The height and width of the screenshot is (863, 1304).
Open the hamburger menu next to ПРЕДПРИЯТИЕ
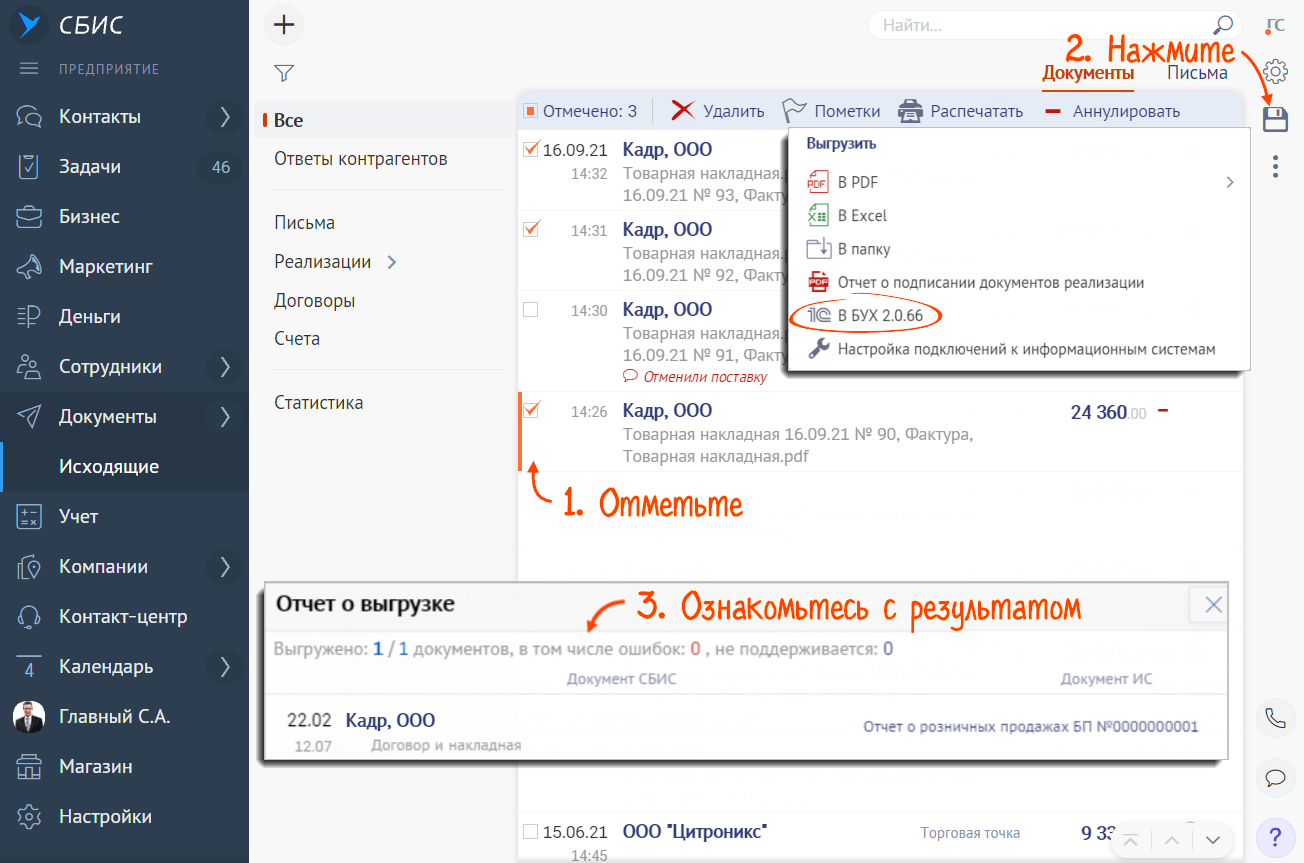[x=29, y=69]
